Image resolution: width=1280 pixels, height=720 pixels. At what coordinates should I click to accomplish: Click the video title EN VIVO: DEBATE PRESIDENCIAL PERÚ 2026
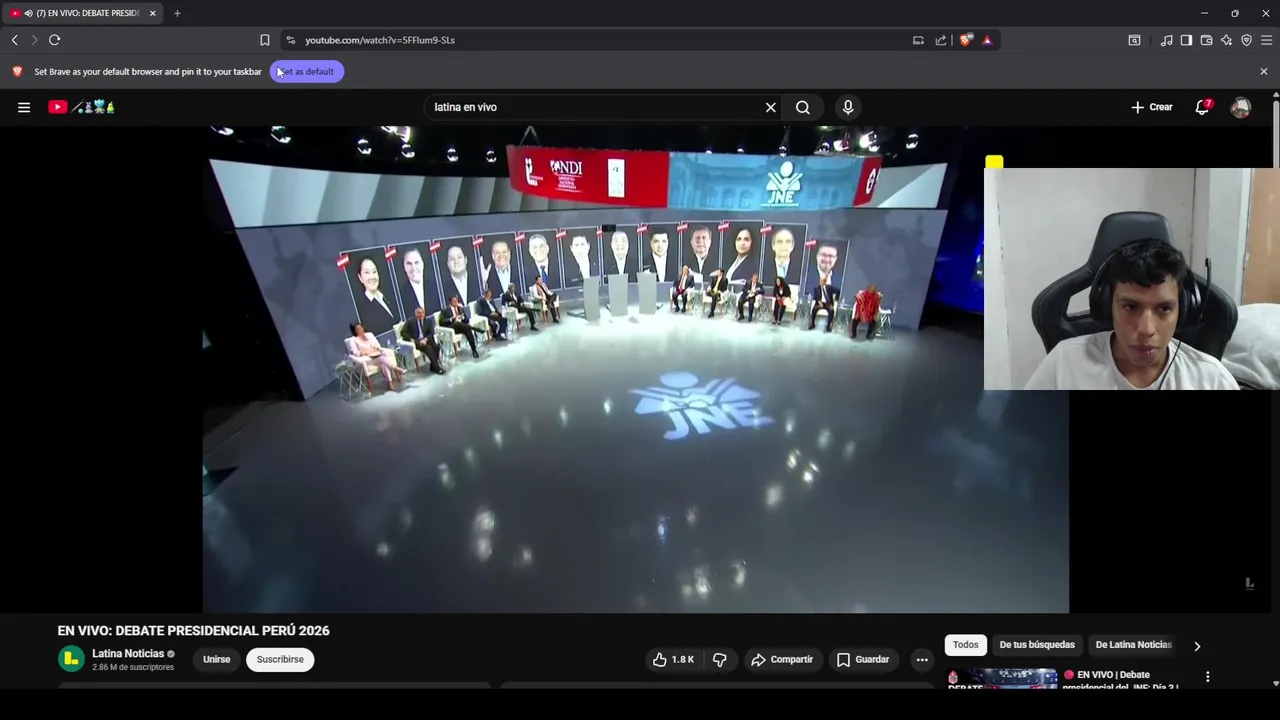click(193, 631)
